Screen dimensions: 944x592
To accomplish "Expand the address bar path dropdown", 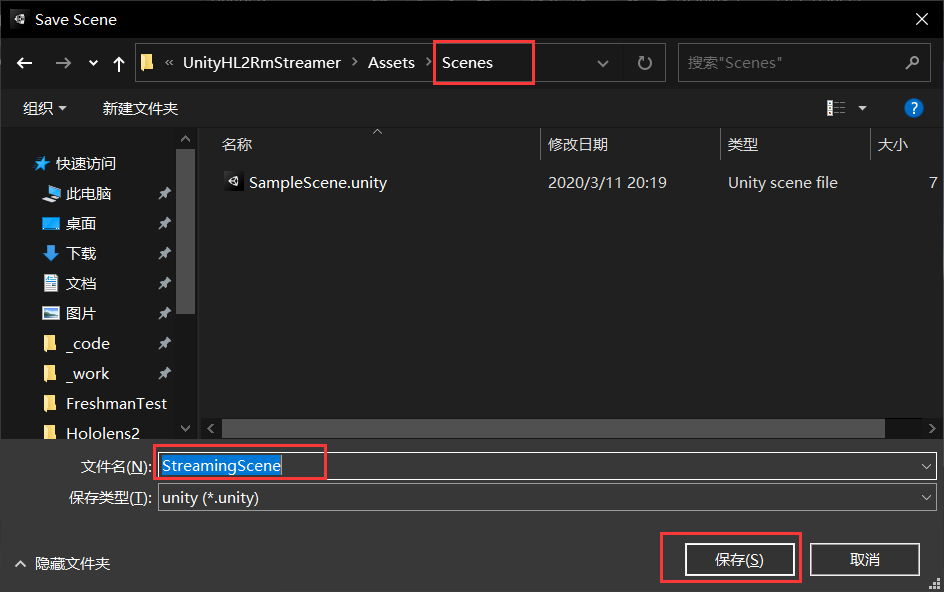I will (x=603, y=63).
